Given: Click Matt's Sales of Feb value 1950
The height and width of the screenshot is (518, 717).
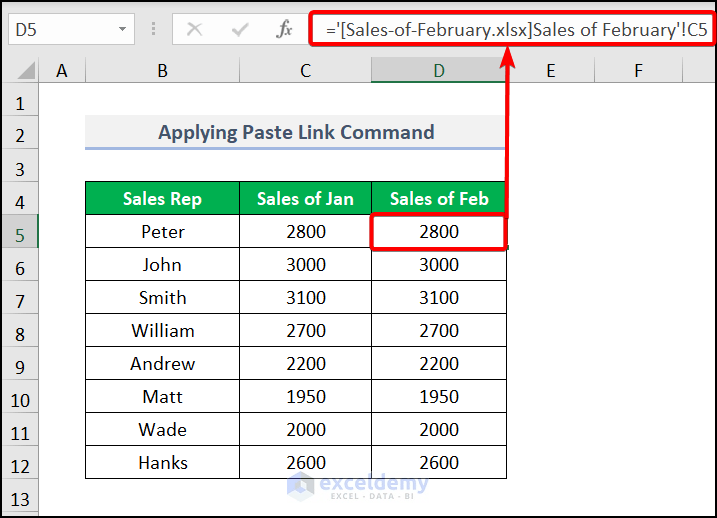Looking at the screenshot, I should [439, 396].
